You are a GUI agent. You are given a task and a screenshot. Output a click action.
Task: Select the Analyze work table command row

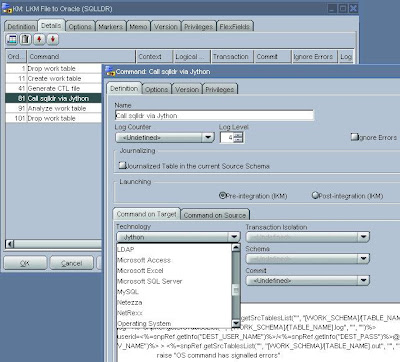coord(53,108)
